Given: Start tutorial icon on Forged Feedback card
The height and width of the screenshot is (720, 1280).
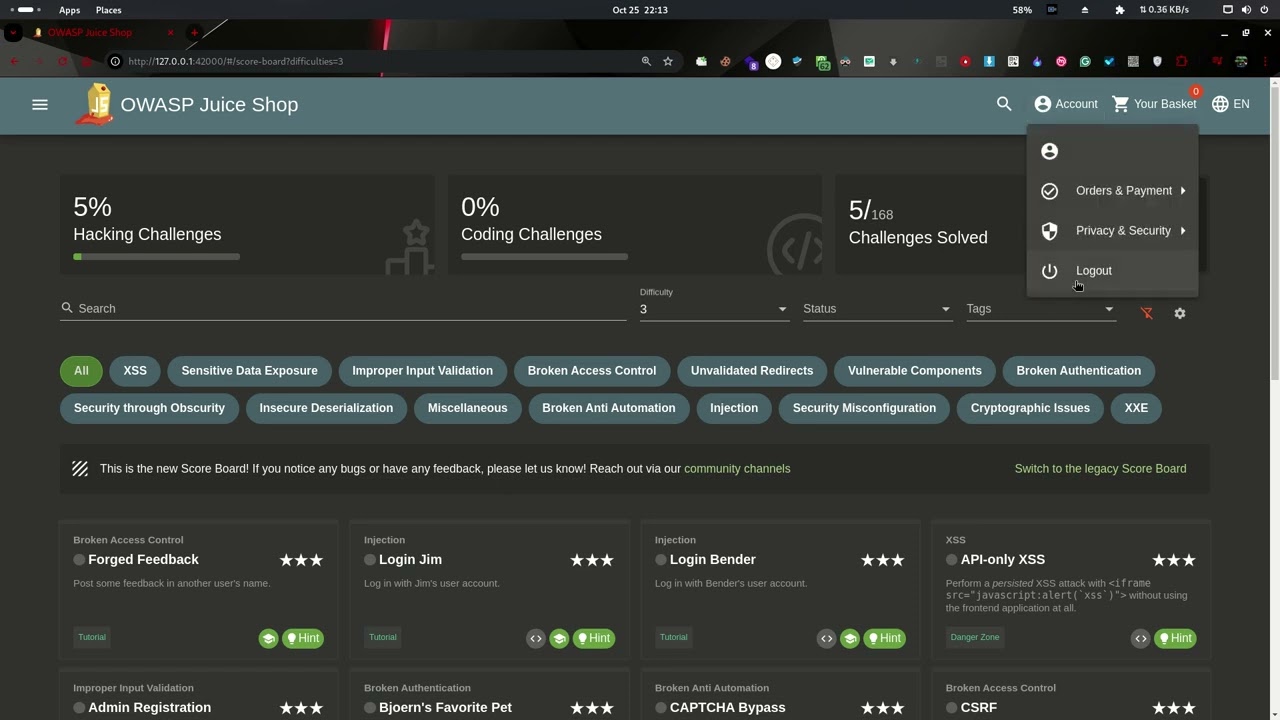Looking at the screenshot, I should tap(268, 638).
